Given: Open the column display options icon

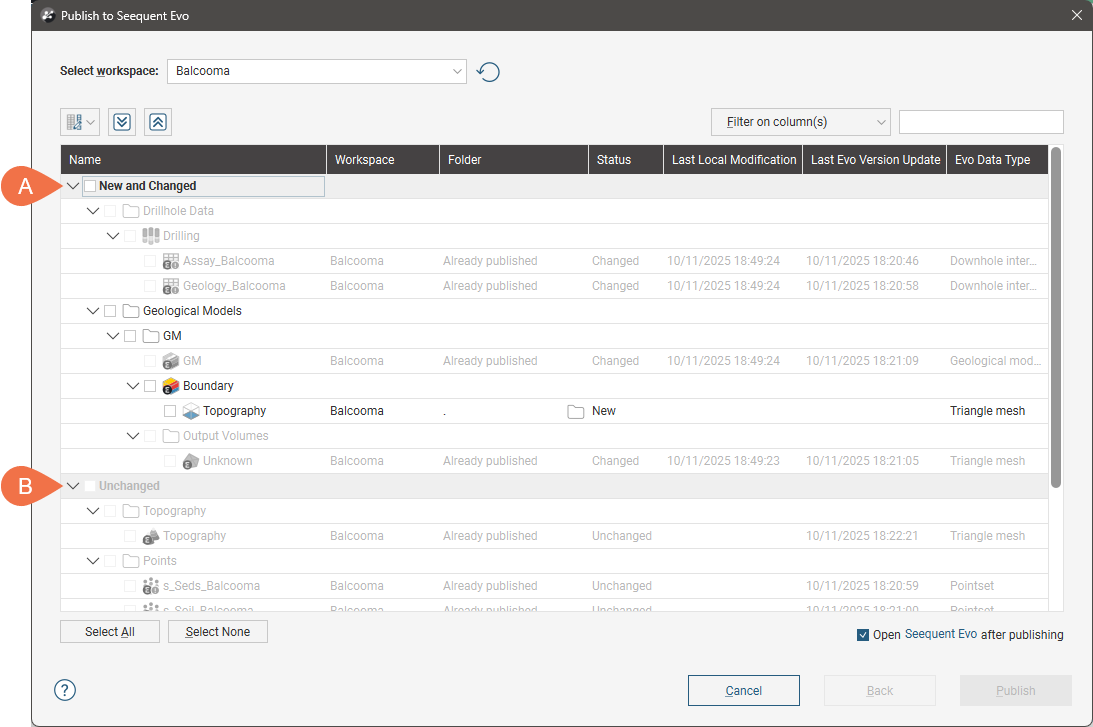Looking at the screenshot, I should coord(79,122).
